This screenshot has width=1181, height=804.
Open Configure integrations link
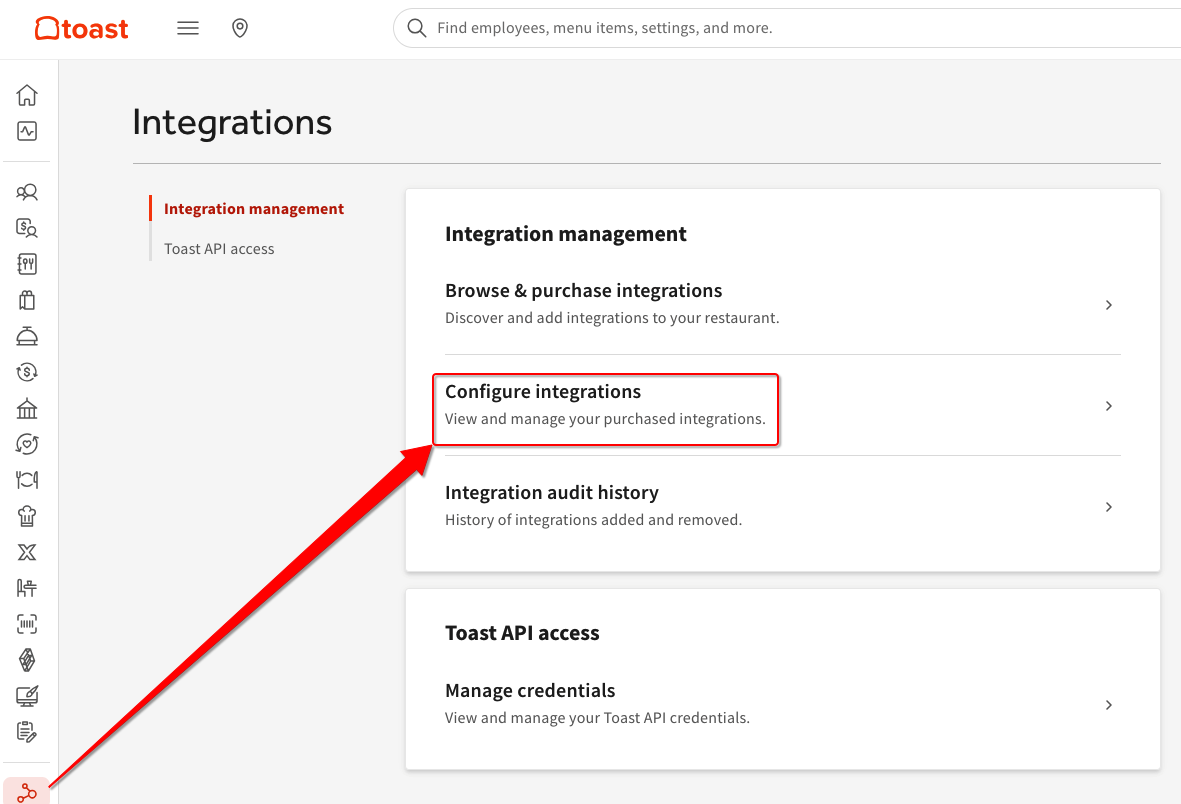coord(543,392)
